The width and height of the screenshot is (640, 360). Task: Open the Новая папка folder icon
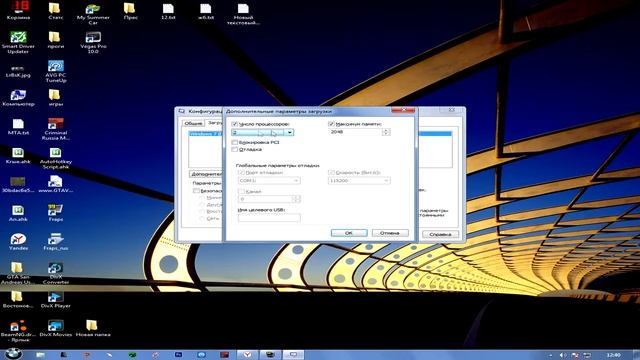coord(93,328)
